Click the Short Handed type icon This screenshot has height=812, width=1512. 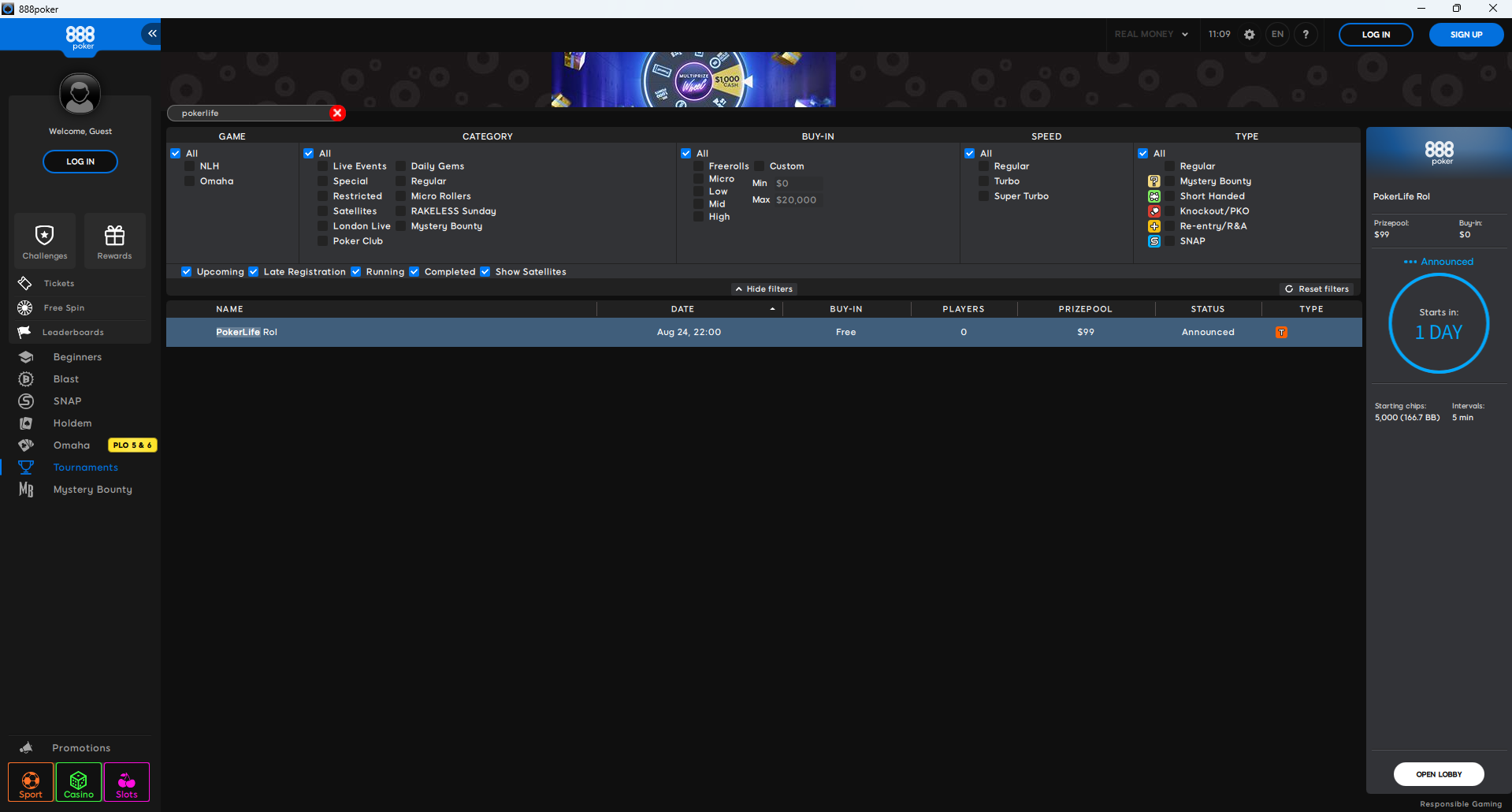tap(1154, 196)
